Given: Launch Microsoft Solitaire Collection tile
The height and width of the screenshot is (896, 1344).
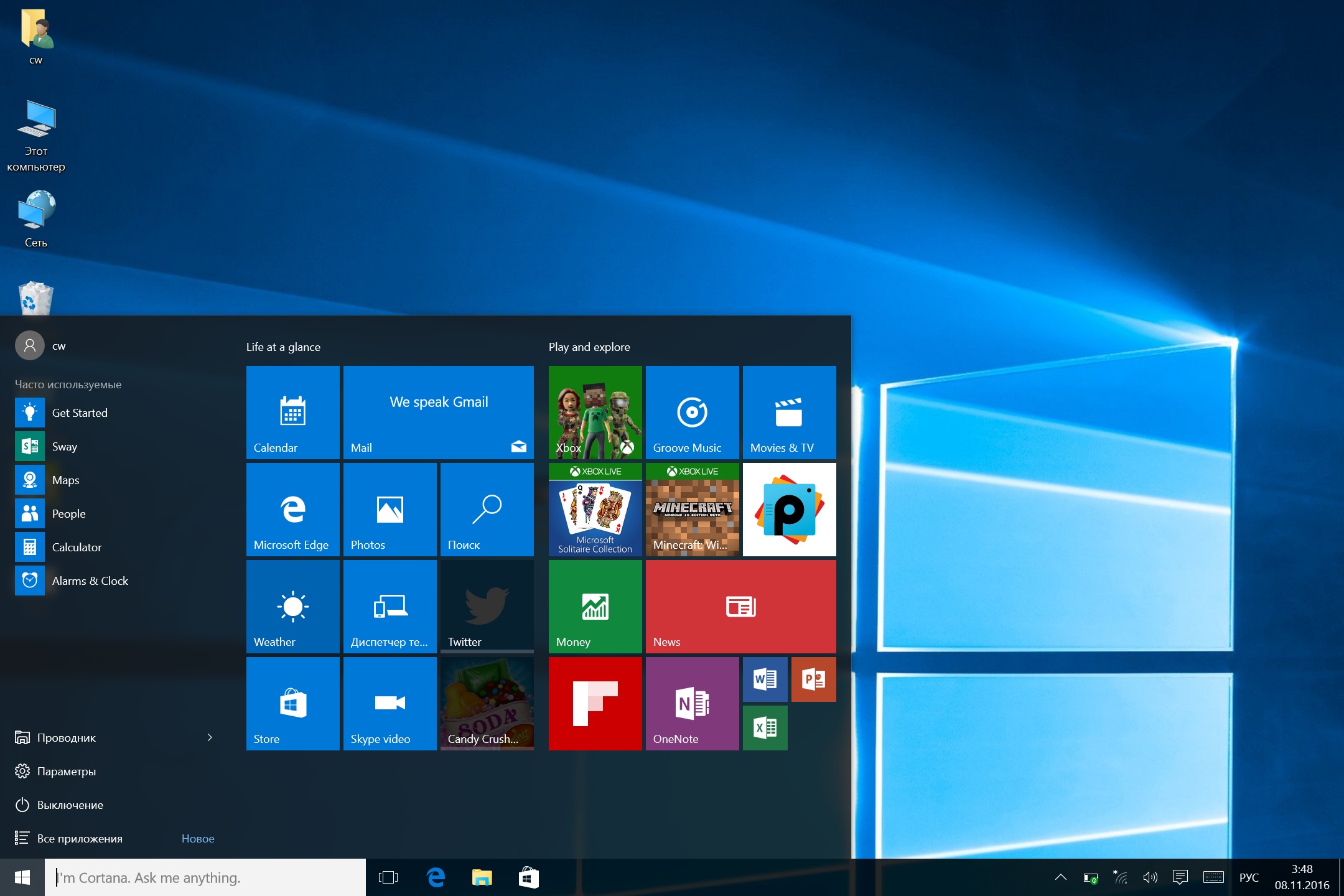Looking at the screenshot, I should (595, 509).
